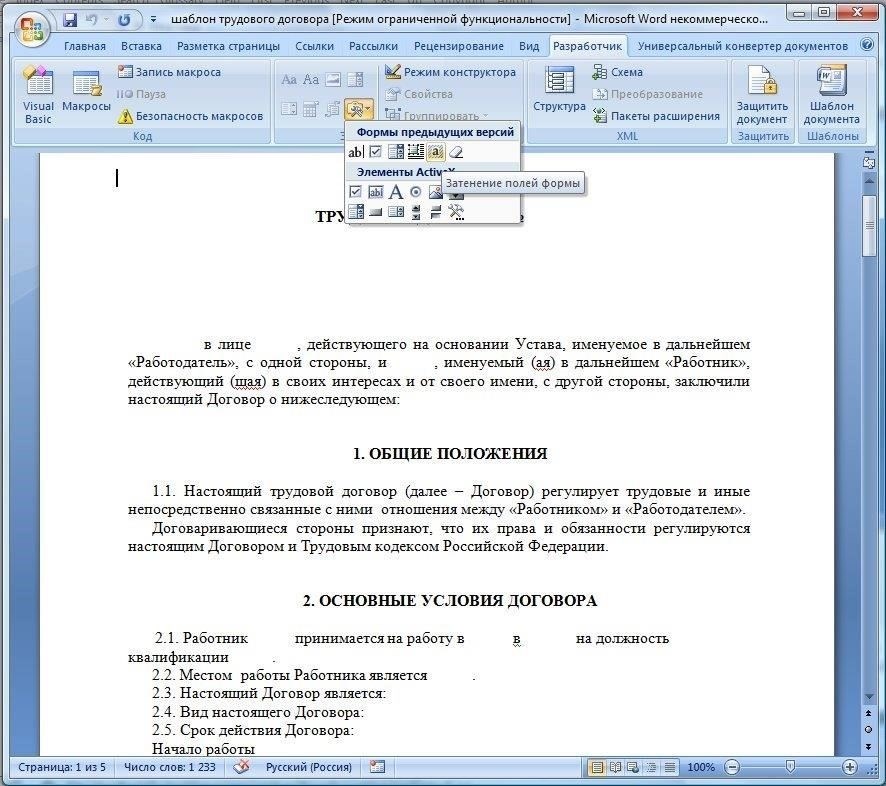The image size is (886, 786).
Task: Insert ActiveX label control (letter A)
Action: click(x=396, y=192)
